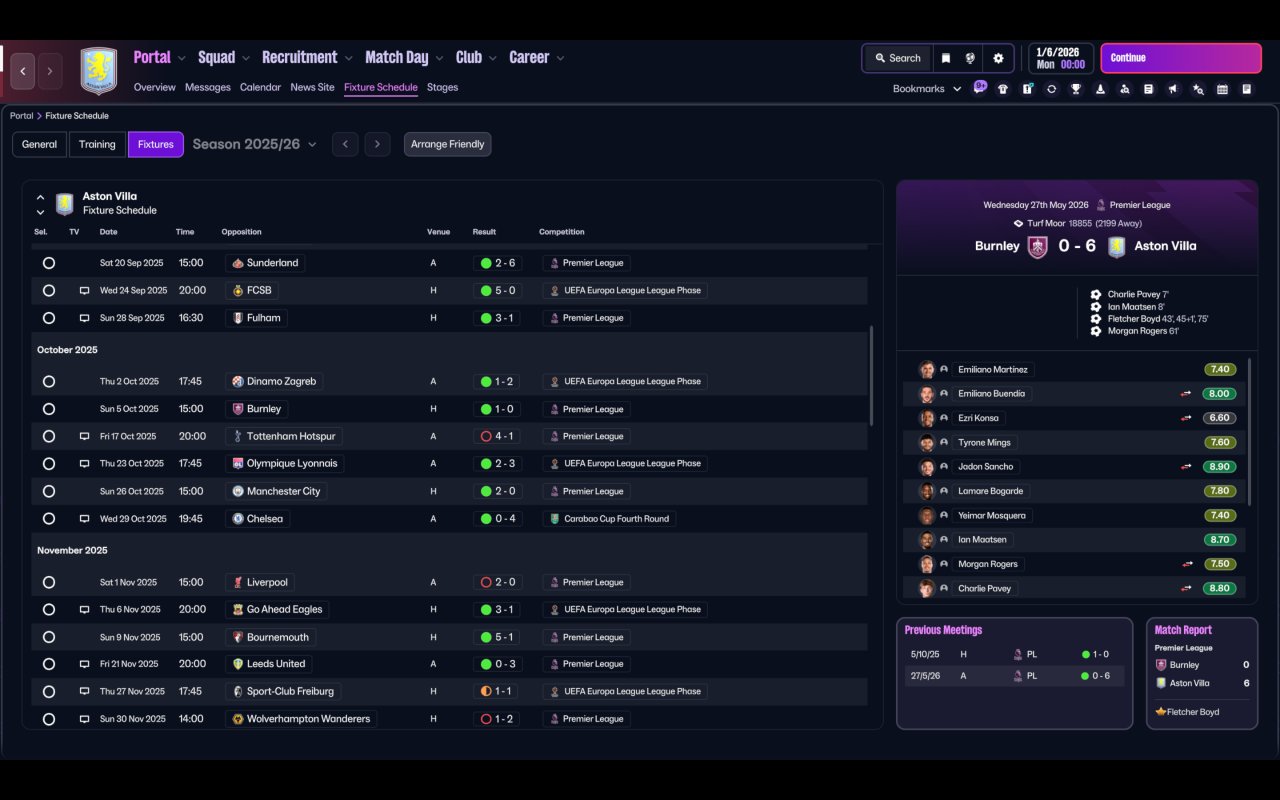Open the Messages tab
The width and height of the screenshot is (1280, 800).
coord(208,88)
